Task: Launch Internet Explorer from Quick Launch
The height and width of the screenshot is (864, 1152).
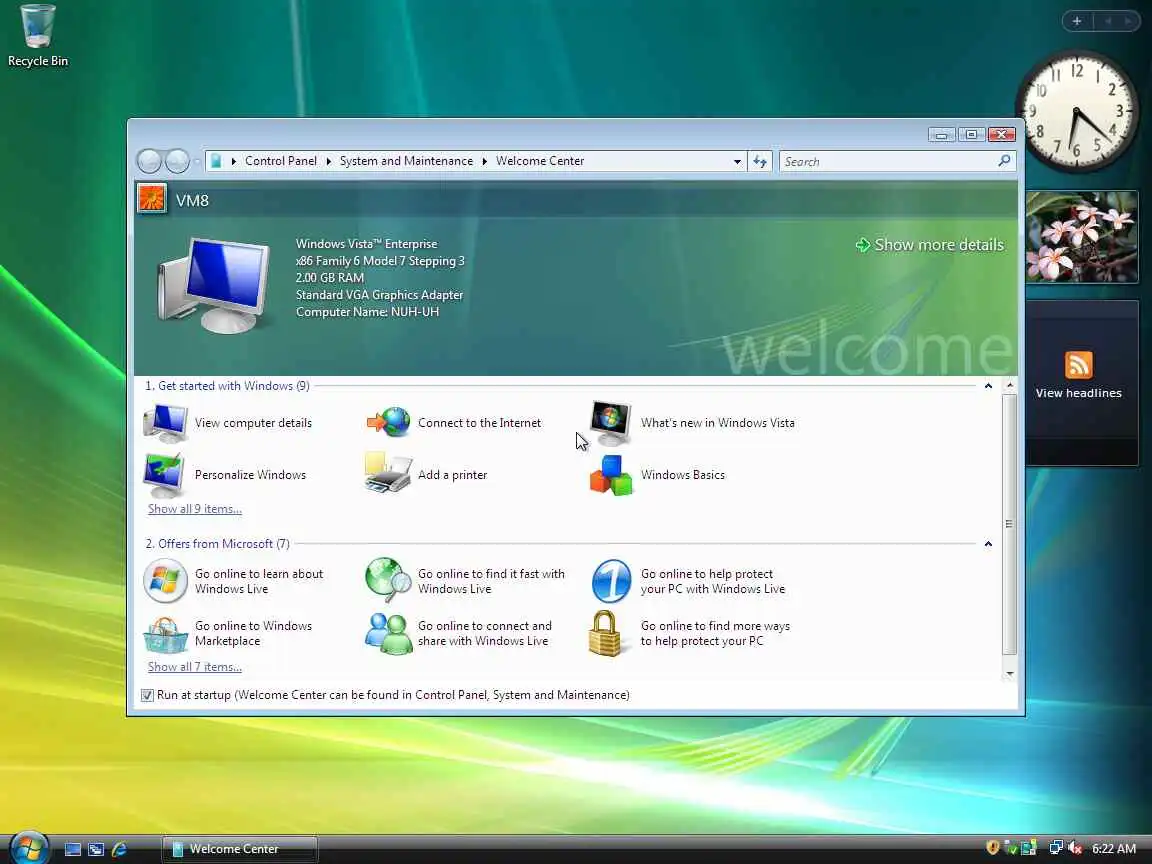Action: coord(119,849)
